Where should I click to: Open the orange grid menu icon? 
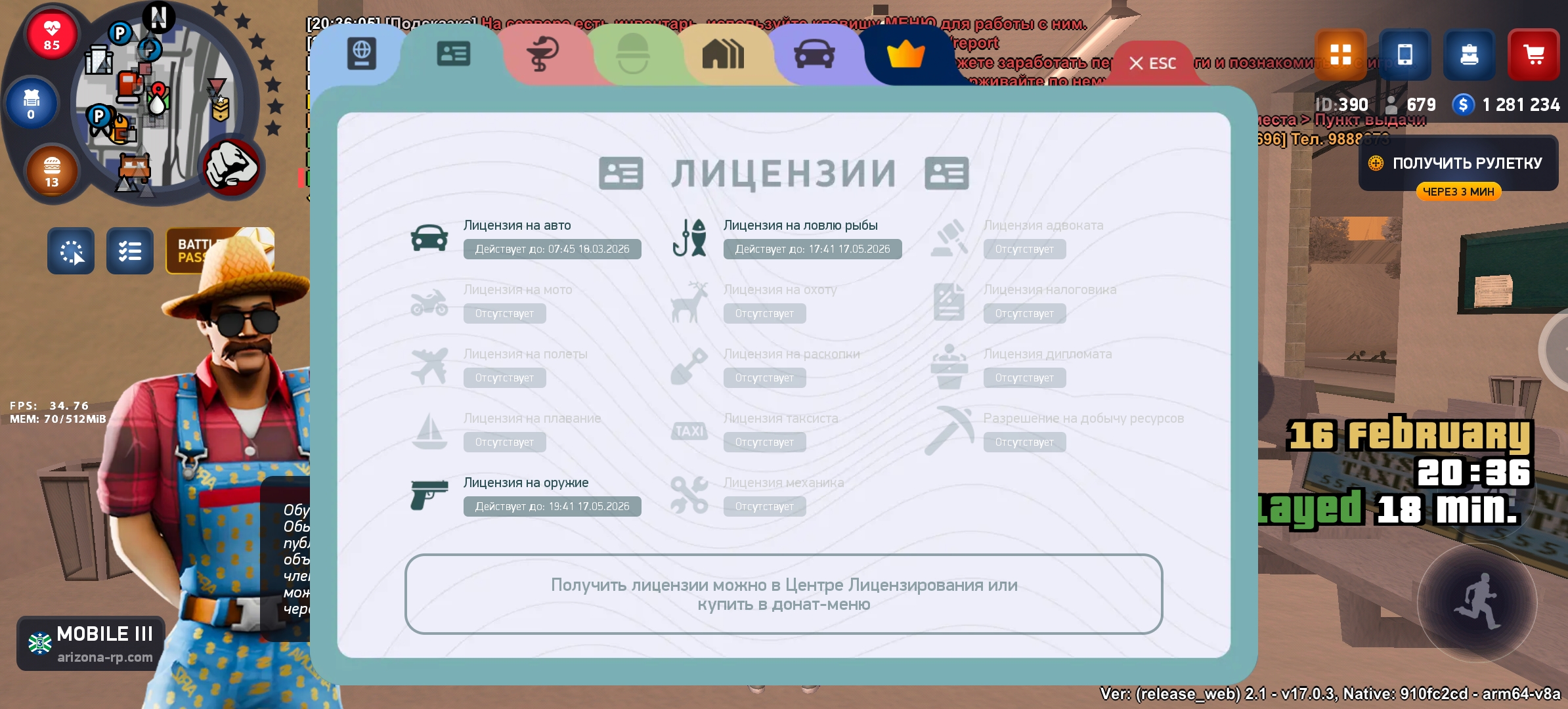pos(1340,55)
